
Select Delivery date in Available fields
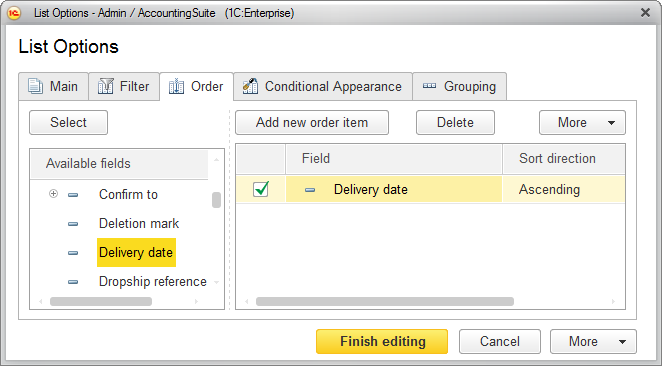click(x=136, y=252)
